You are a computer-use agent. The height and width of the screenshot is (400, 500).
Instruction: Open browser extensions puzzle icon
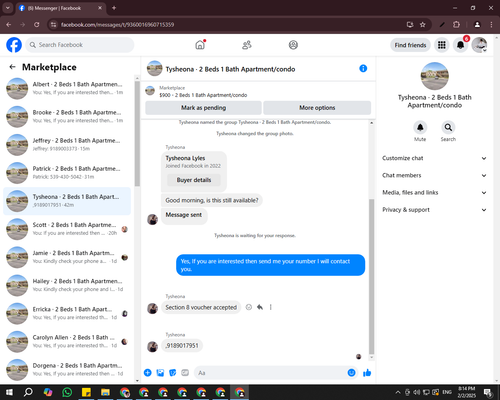tap(456, 25)
